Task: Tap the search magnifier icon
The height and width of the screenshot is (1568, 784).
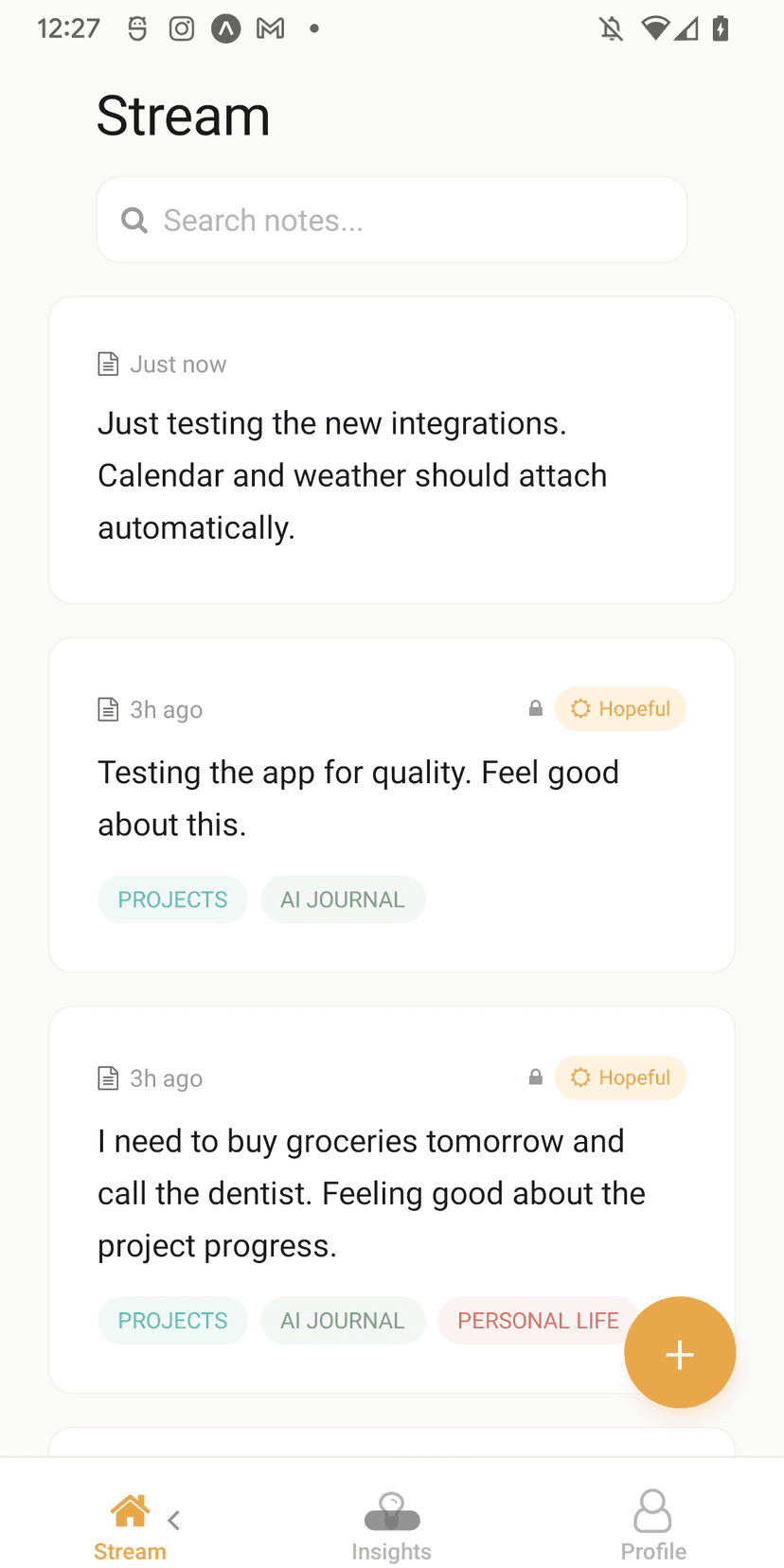Action: pyautogui.click(x=134, y=220)
